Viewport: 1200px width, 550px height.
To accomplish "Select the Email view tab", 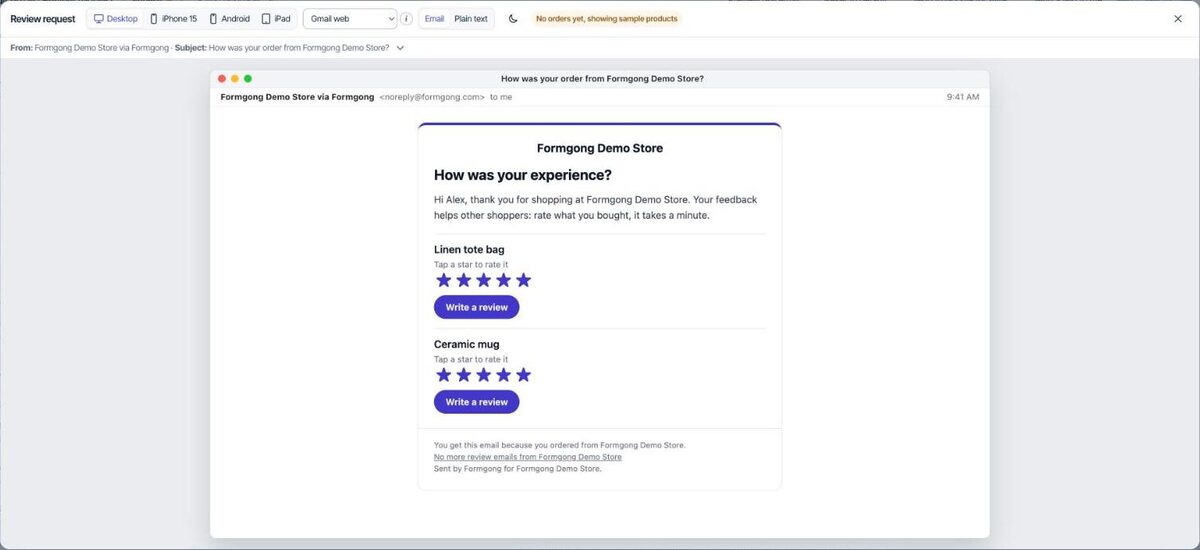I will (x=434, y=19).
